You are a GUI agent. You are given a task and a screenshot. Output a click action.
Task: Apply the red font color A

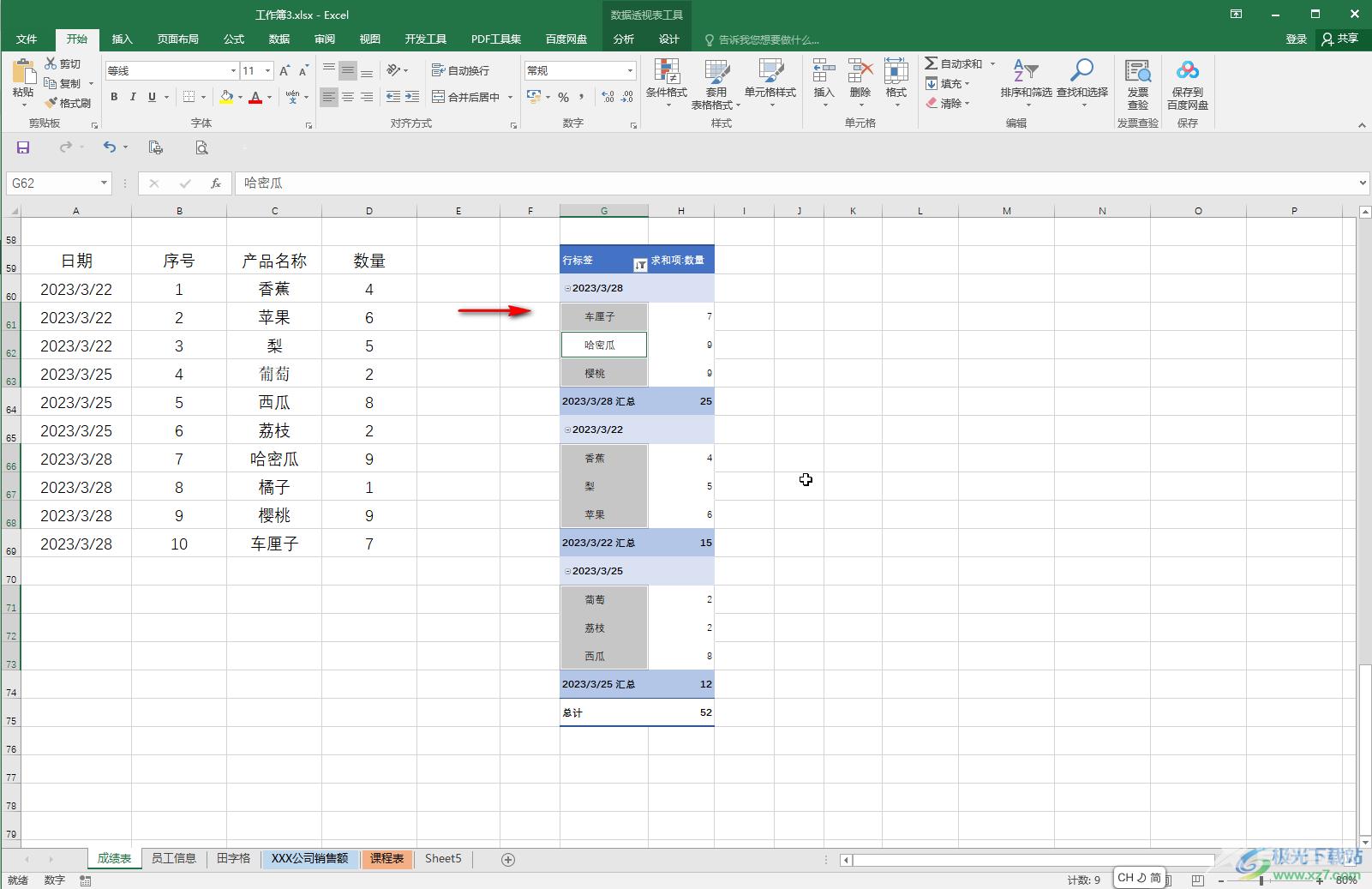tap(255, 97)
